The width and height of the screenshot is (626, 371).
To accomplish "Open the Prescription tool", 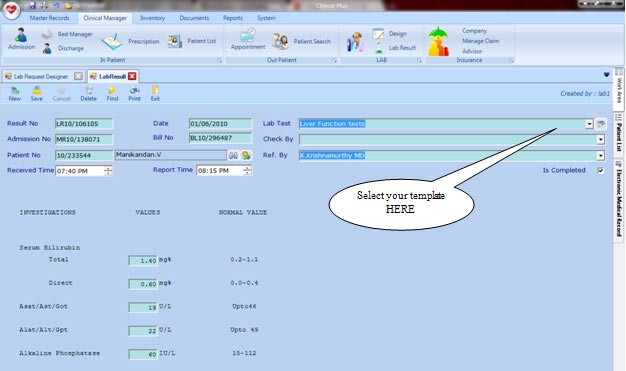I will pyautogui.click(x=130, y=41).
